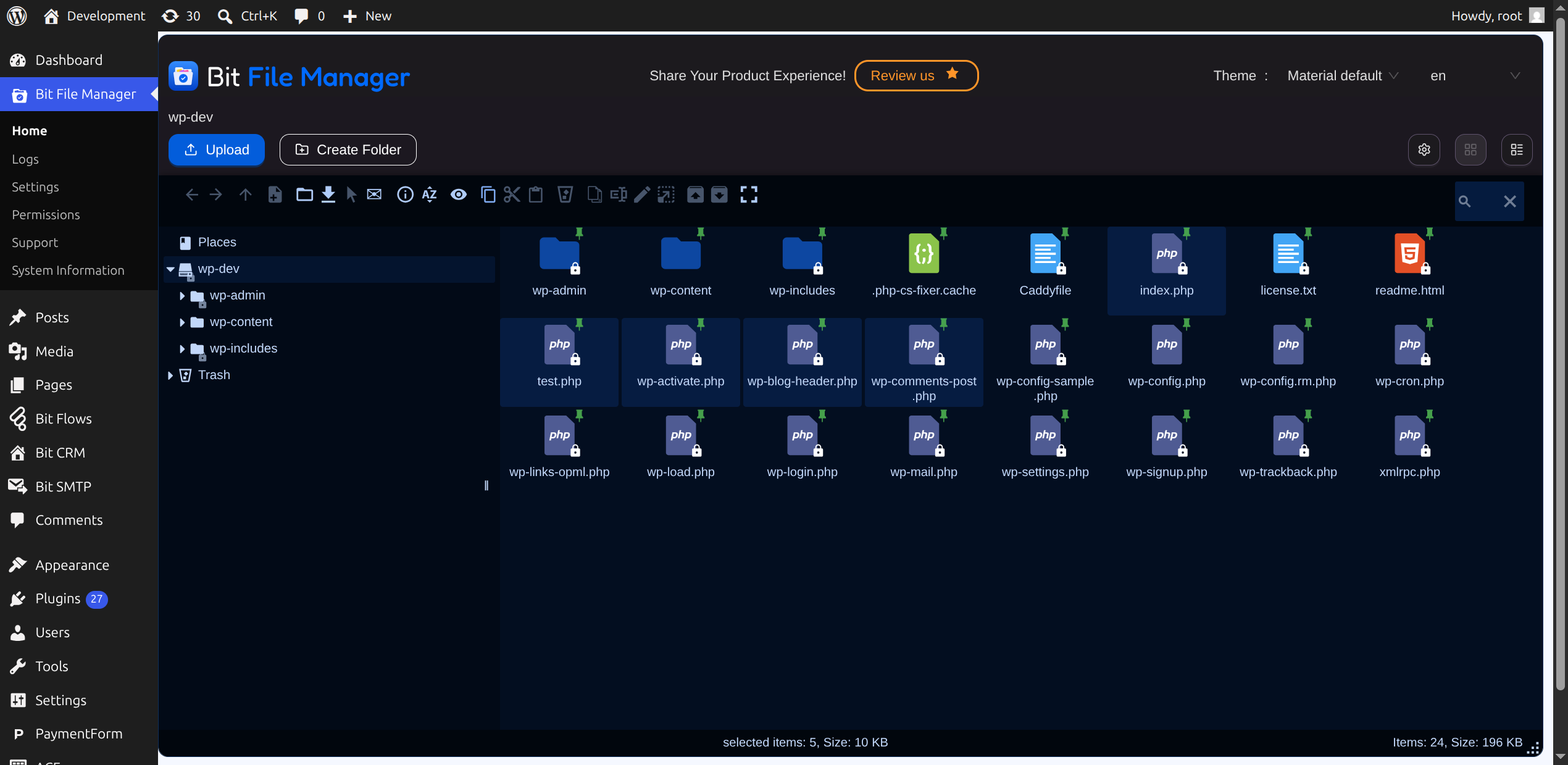Open the get info toolbar icon

[x=405, y=195]
